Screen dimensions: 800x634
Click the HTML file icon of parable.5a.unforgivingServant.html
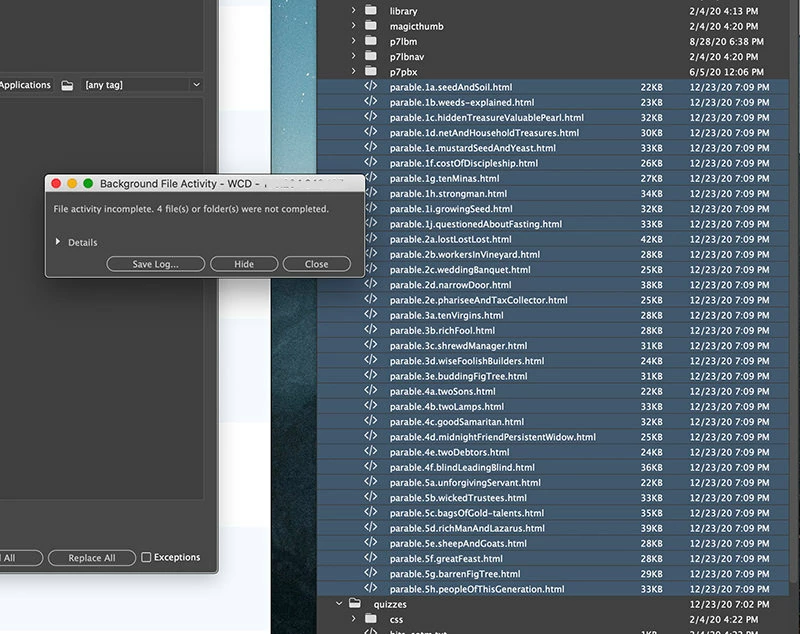(x=371, y=482)
